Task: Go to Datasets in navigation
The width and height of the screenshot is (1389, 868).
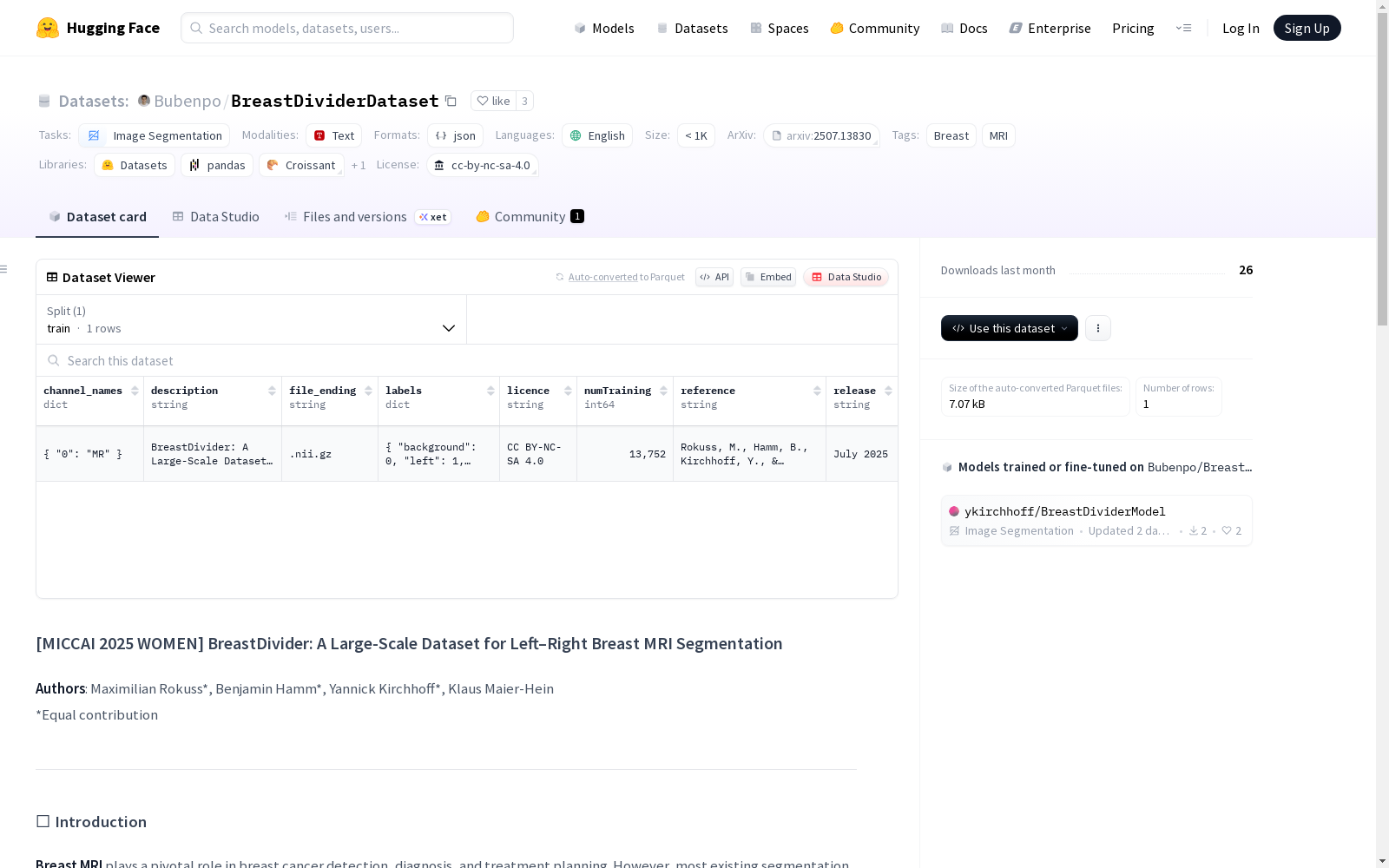Action: tap(692, 28)
